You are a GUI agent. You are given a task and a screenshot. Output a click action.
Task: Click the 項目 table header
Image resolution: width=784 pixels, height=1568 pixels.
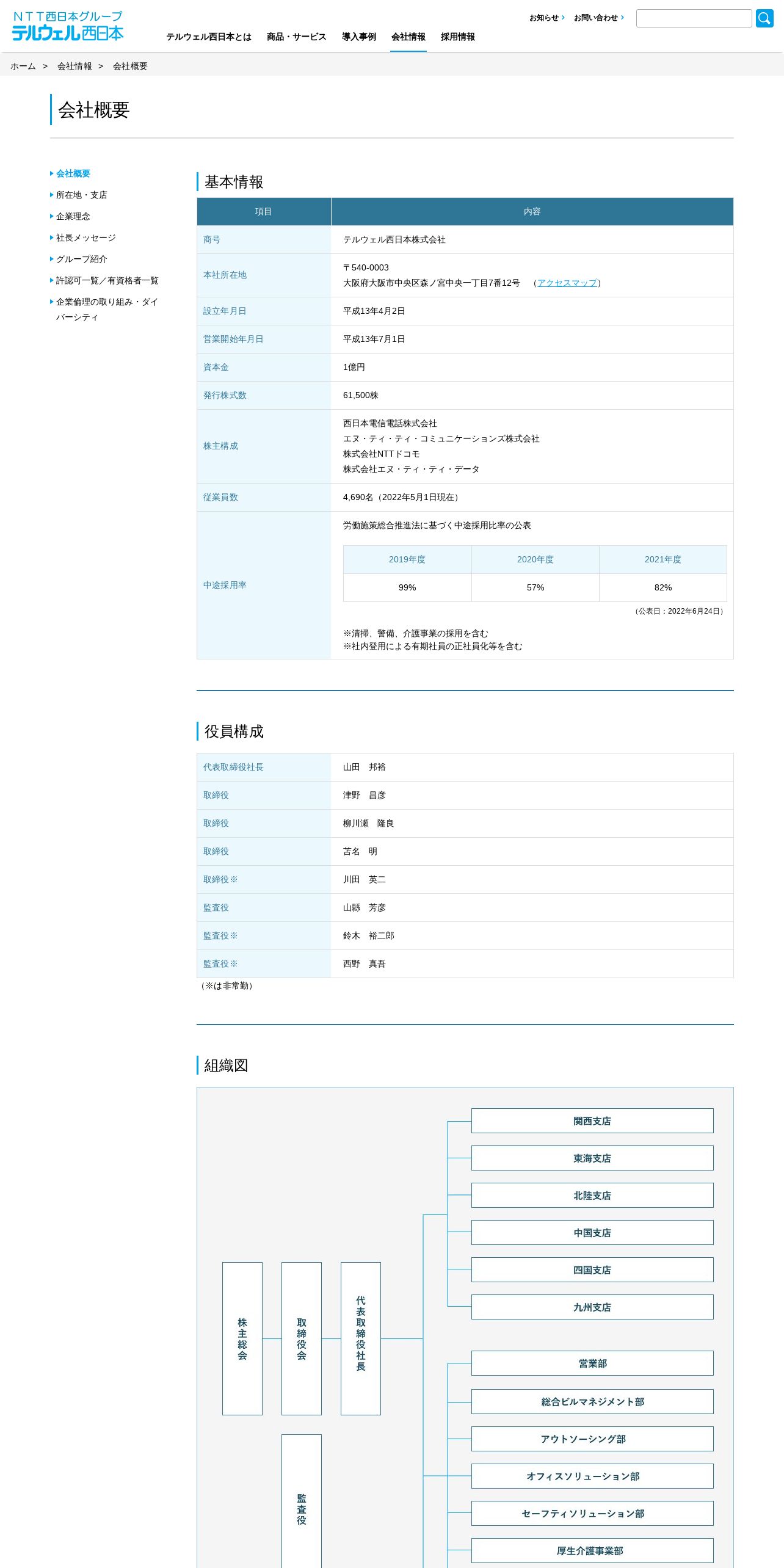coord(264,211)
